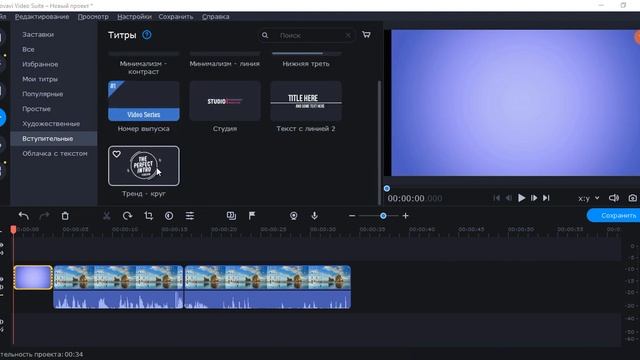Screen dimensions: 640x360
Task: Open the shopping cart store icon
Action: point(366,35)
